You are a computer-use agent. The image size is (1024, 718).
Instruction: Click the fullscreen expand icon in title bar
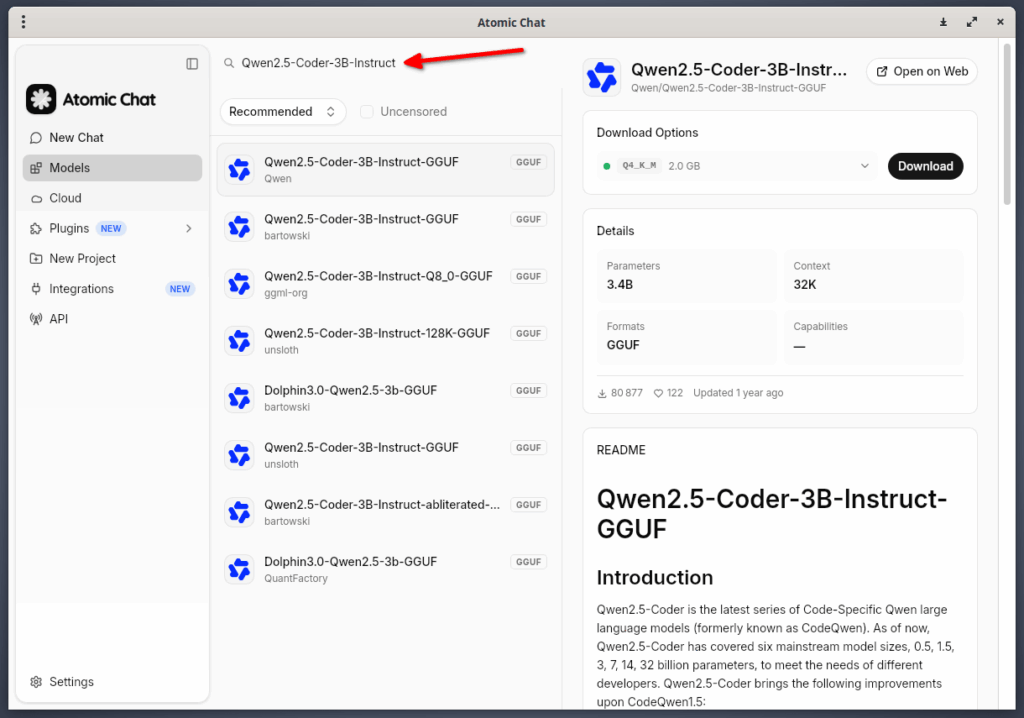(x=972, y=22)
